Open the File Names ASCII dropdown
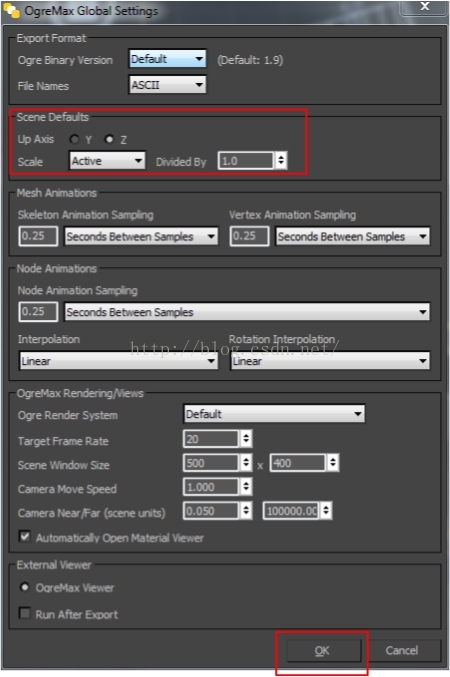Image resolution: width=450 pixels, height=677 pixels. (x=167, y=85)
